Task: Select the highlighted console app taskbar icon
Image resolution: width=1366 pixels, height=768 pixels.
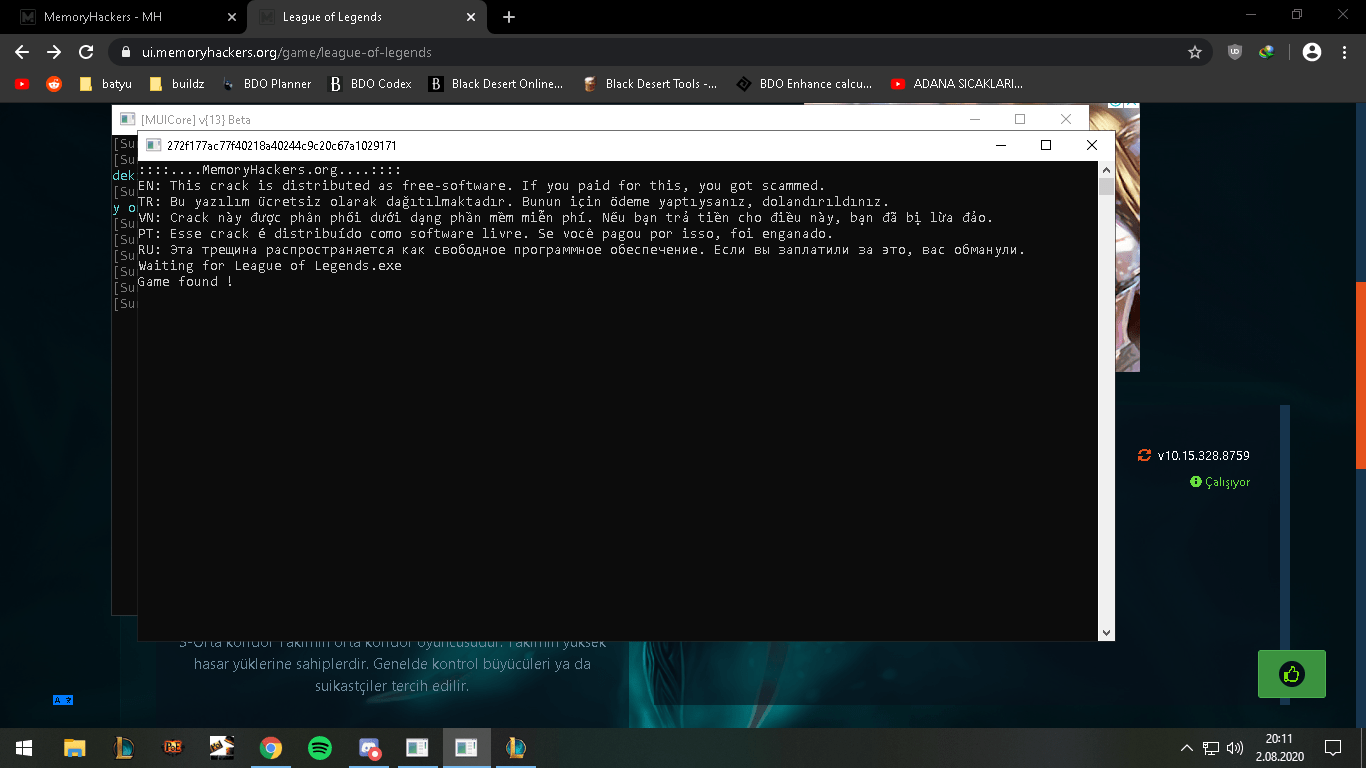Action: (x=467, y=747)
